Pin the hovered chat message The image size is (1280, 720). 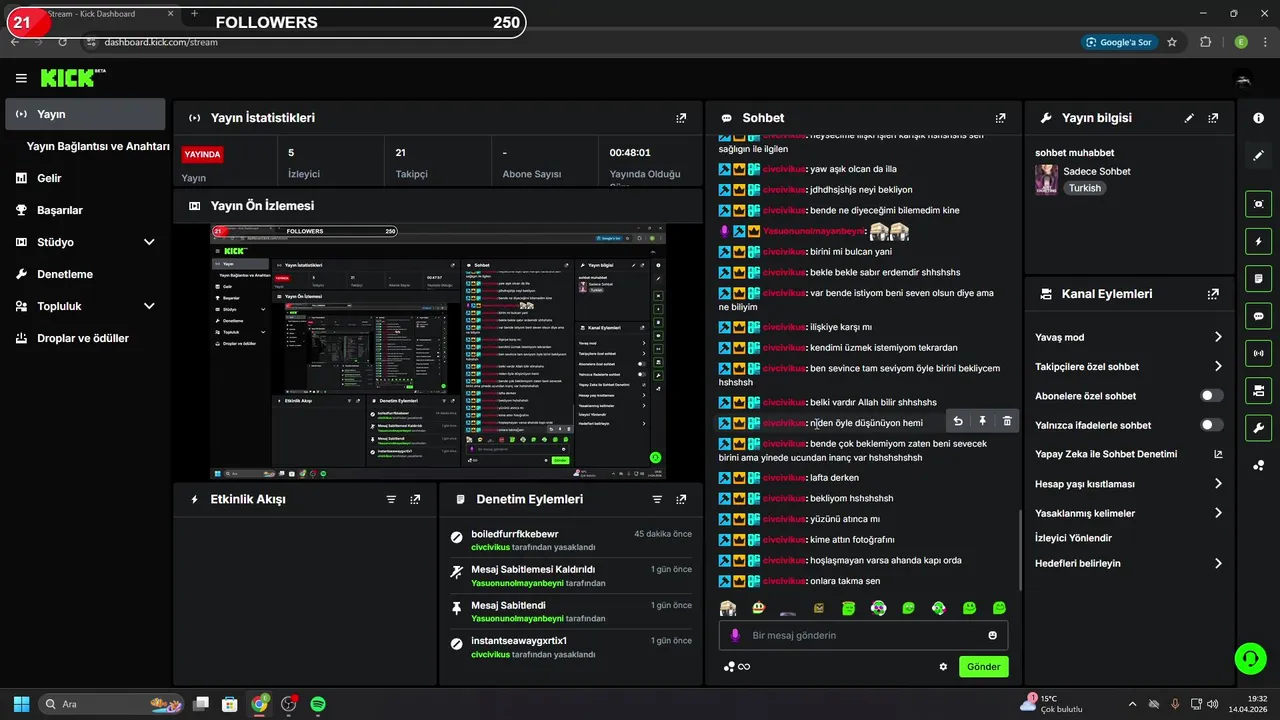(982, 422)
